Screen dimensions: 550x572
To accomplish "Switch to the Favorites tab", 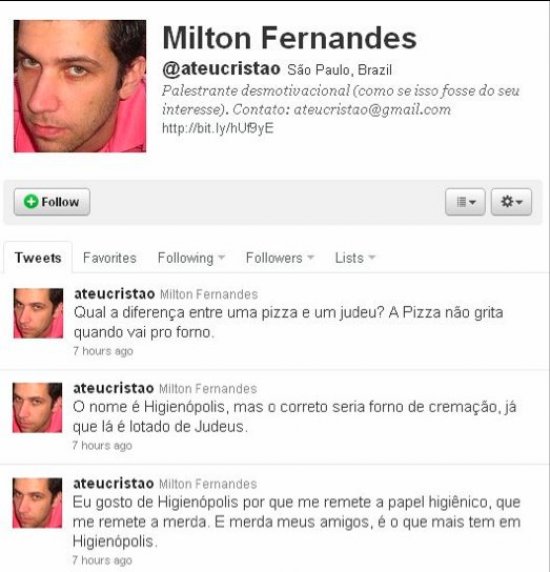I will pyautogui.click(x=109, y=258).
